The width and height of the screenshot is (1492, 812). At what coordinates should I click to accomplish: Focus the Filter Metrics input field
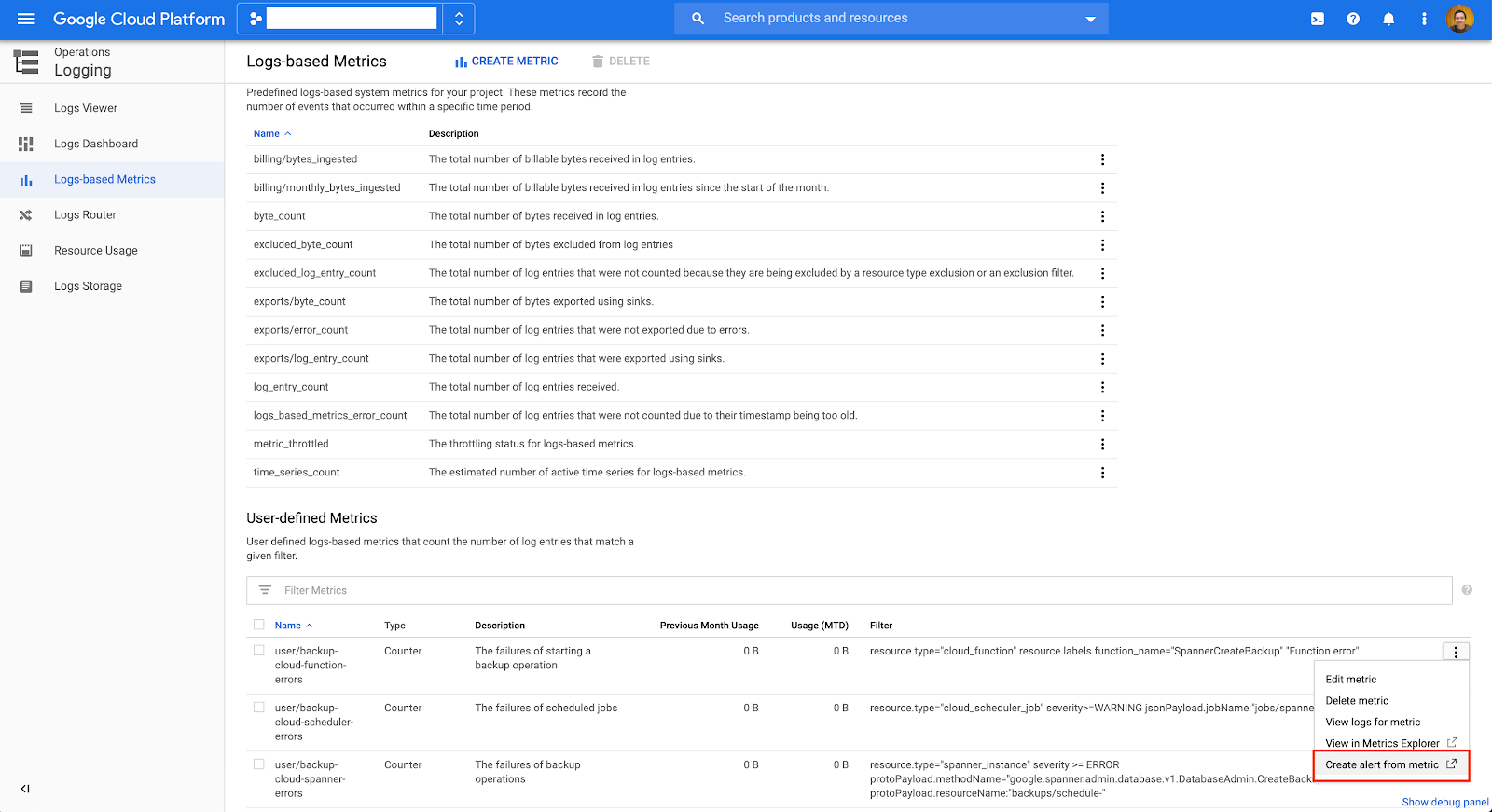[850, 590]
